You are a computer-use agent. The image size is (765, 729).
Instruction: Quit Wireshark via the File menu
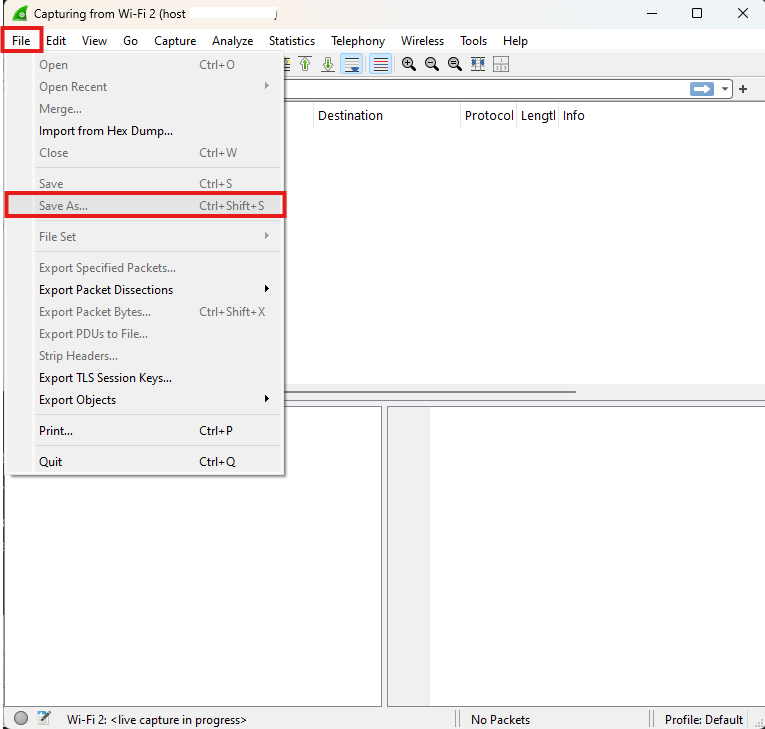tap(144, 462)
